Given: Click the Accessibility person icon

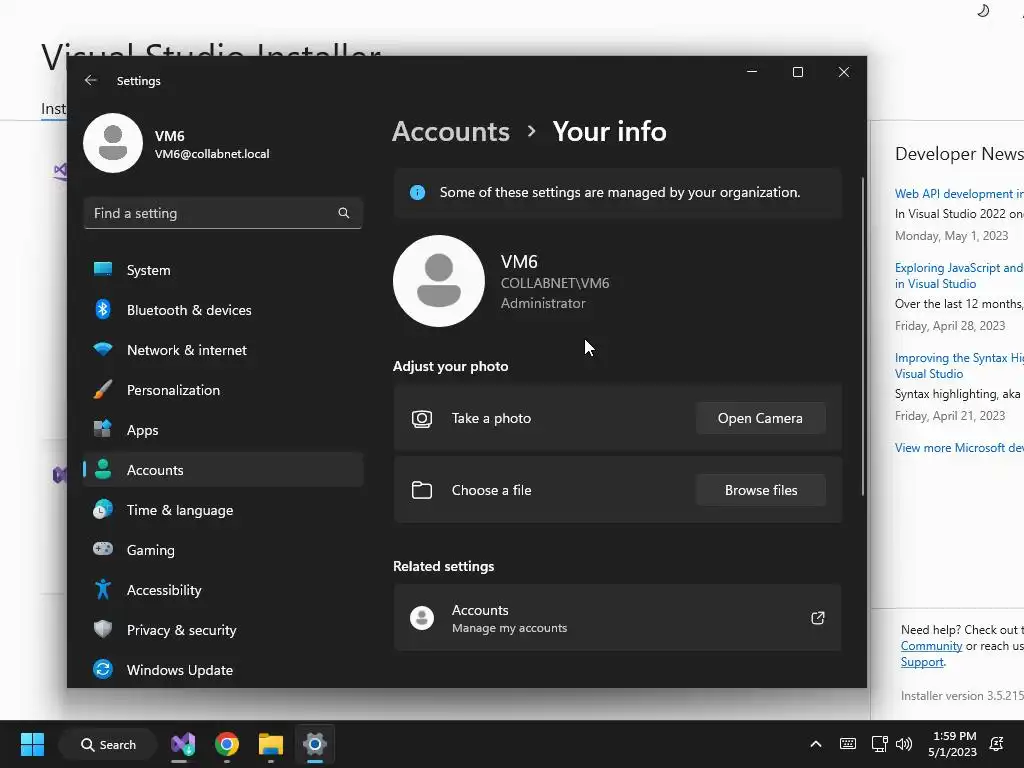Looking at the screenshot, I should point(103,589).
